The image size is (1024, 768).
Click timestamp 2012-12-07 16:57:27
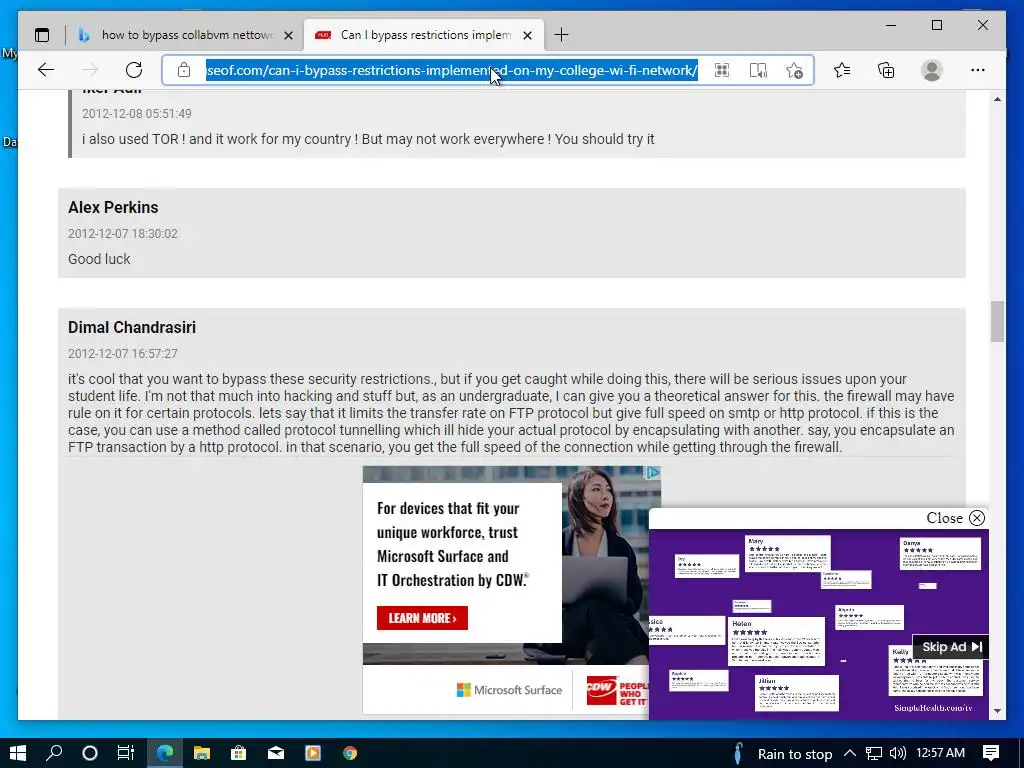coord(123,354)
